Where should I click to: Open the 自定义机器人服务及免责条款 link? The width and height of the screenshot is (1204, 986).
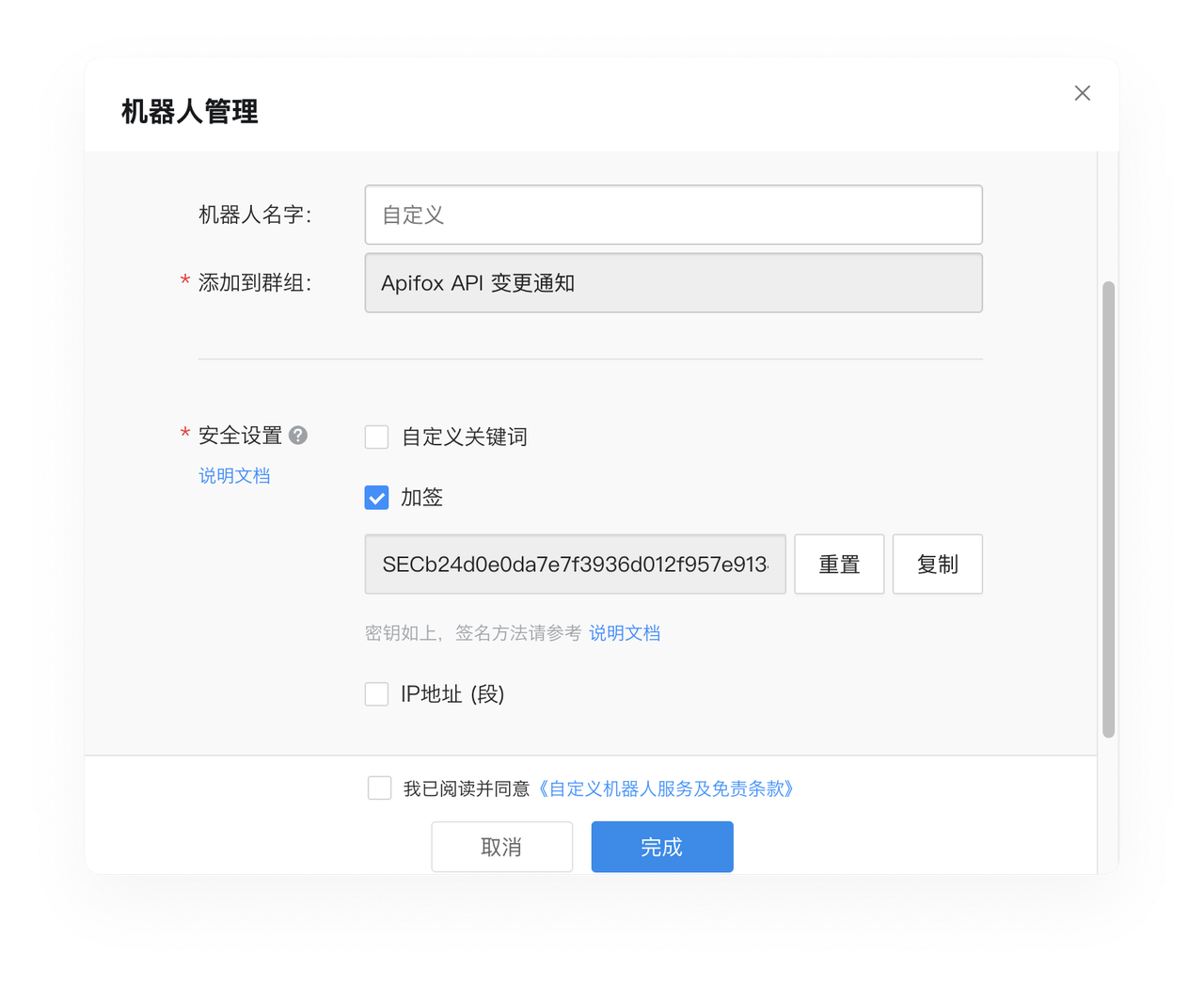point(666,788)
